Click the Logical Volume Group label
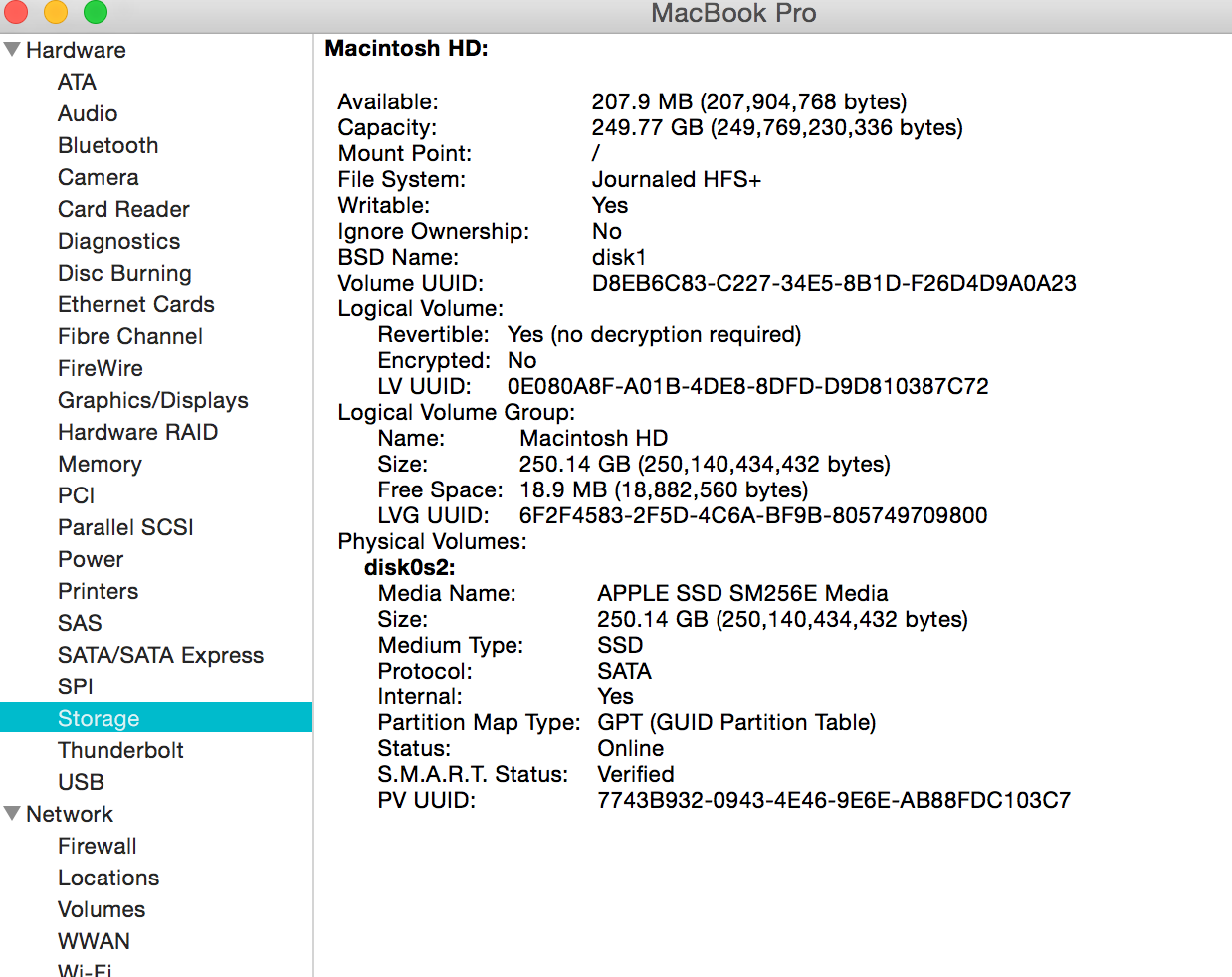This screenshot has height=977, width=1232. click(x=457, y=412)
